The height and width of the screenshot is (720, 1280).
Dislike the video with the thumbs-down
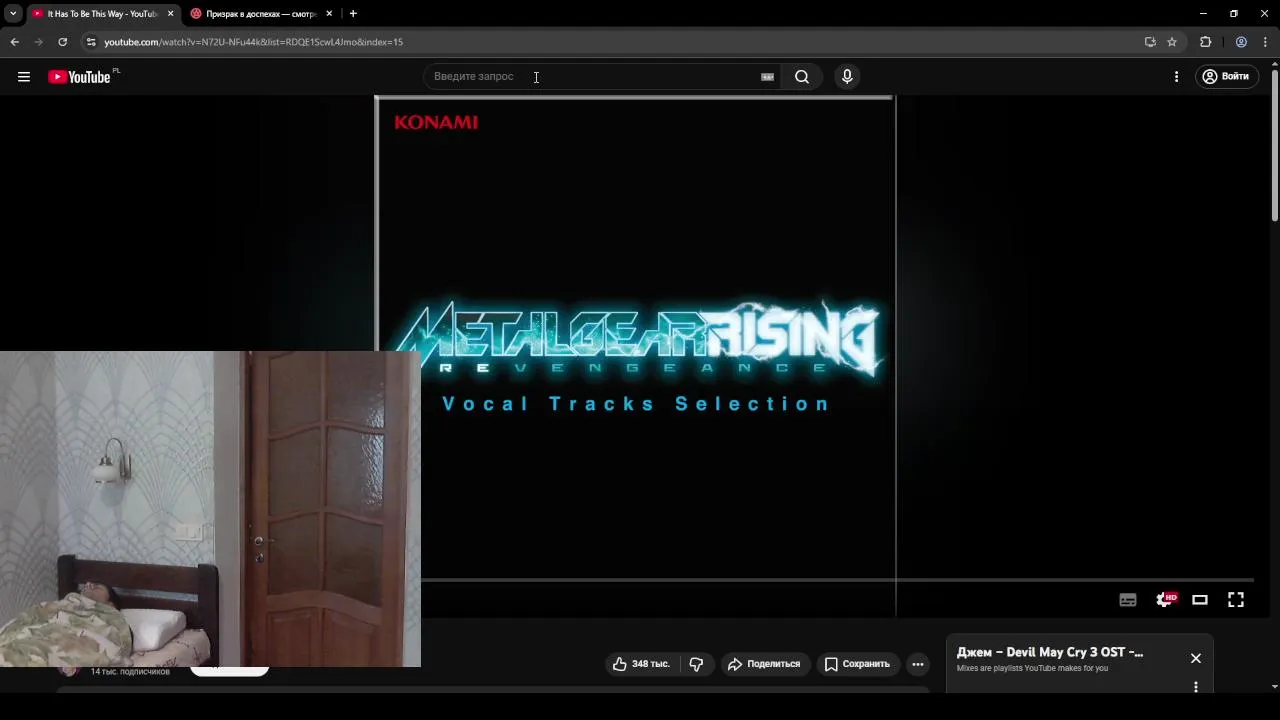[697, 664]
